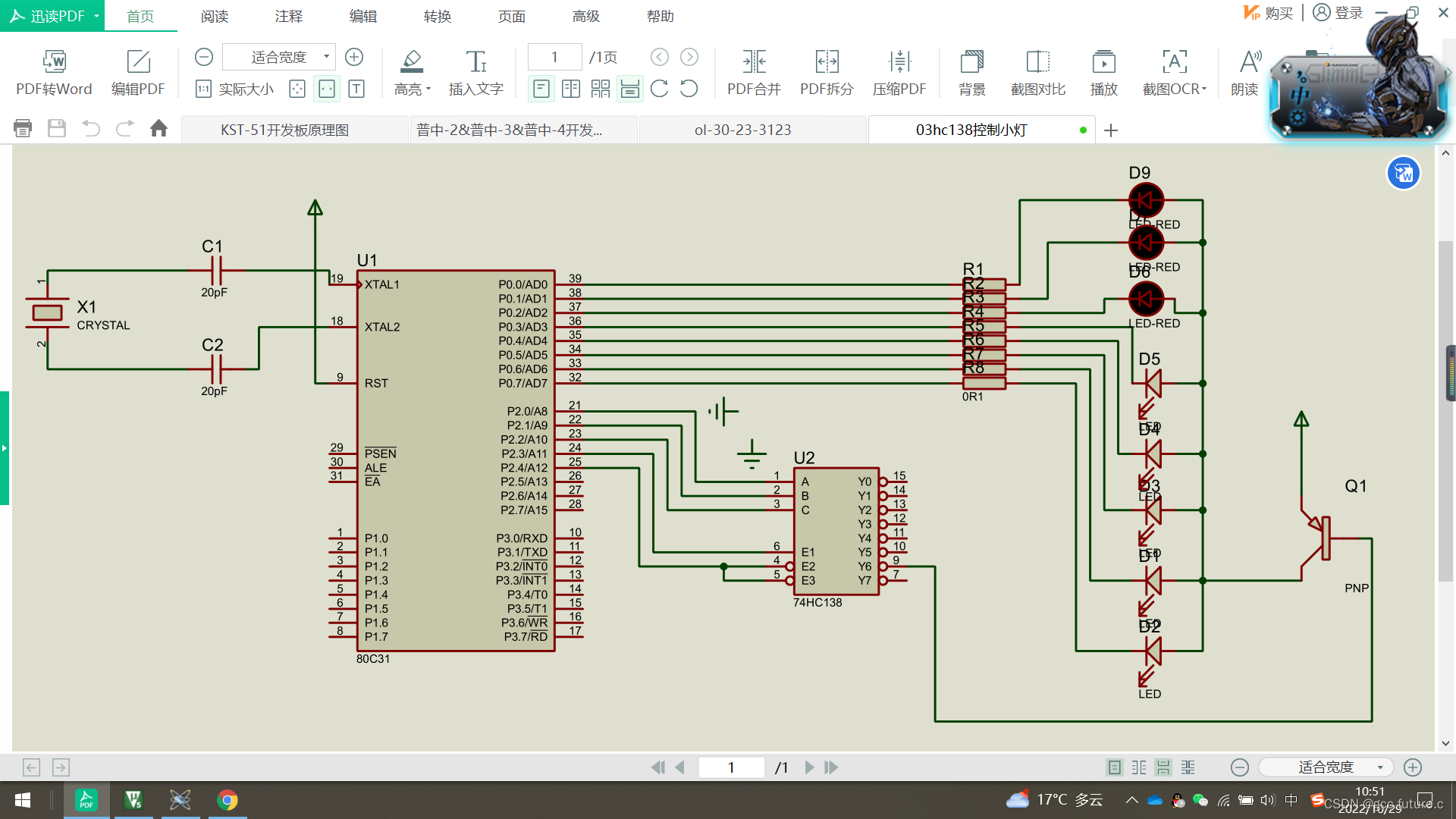This screenshot has height=819, width=1456.
Task: Click the fit-page icon next to 实际大小
Action: 297,89
